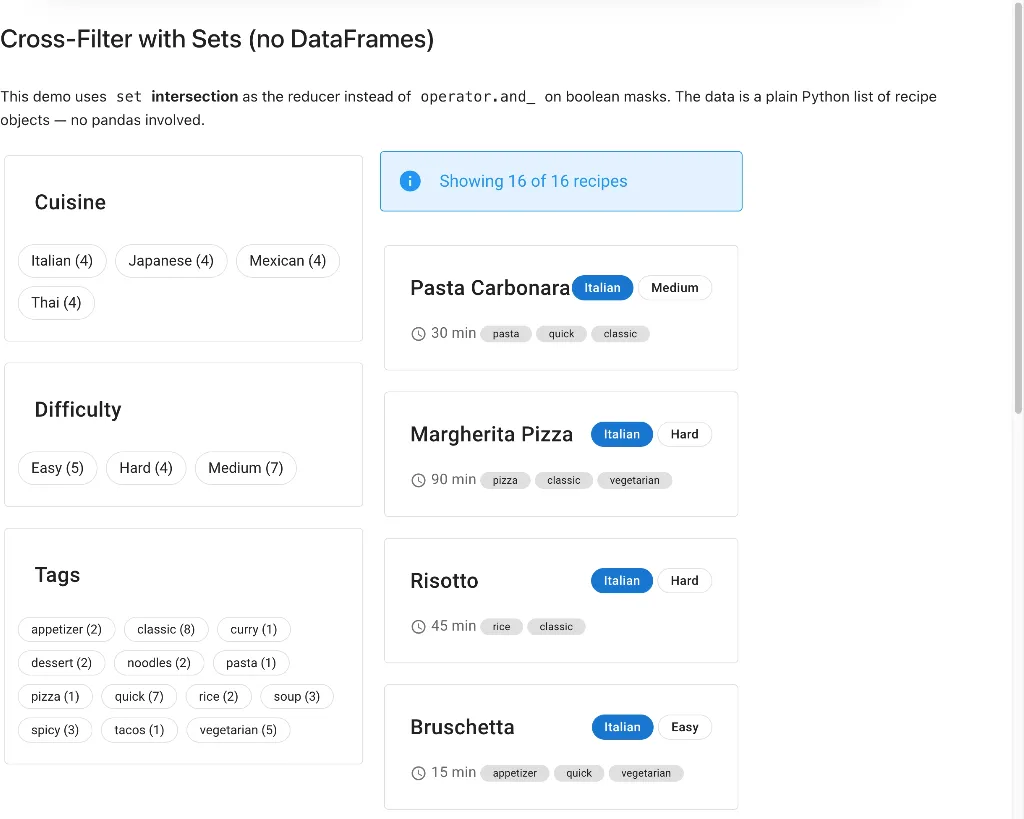The width and height of the screenshot is (1024, 819).
Task: Click the clock icon on Pasta Carbonara
Action: tap(419, 334)
